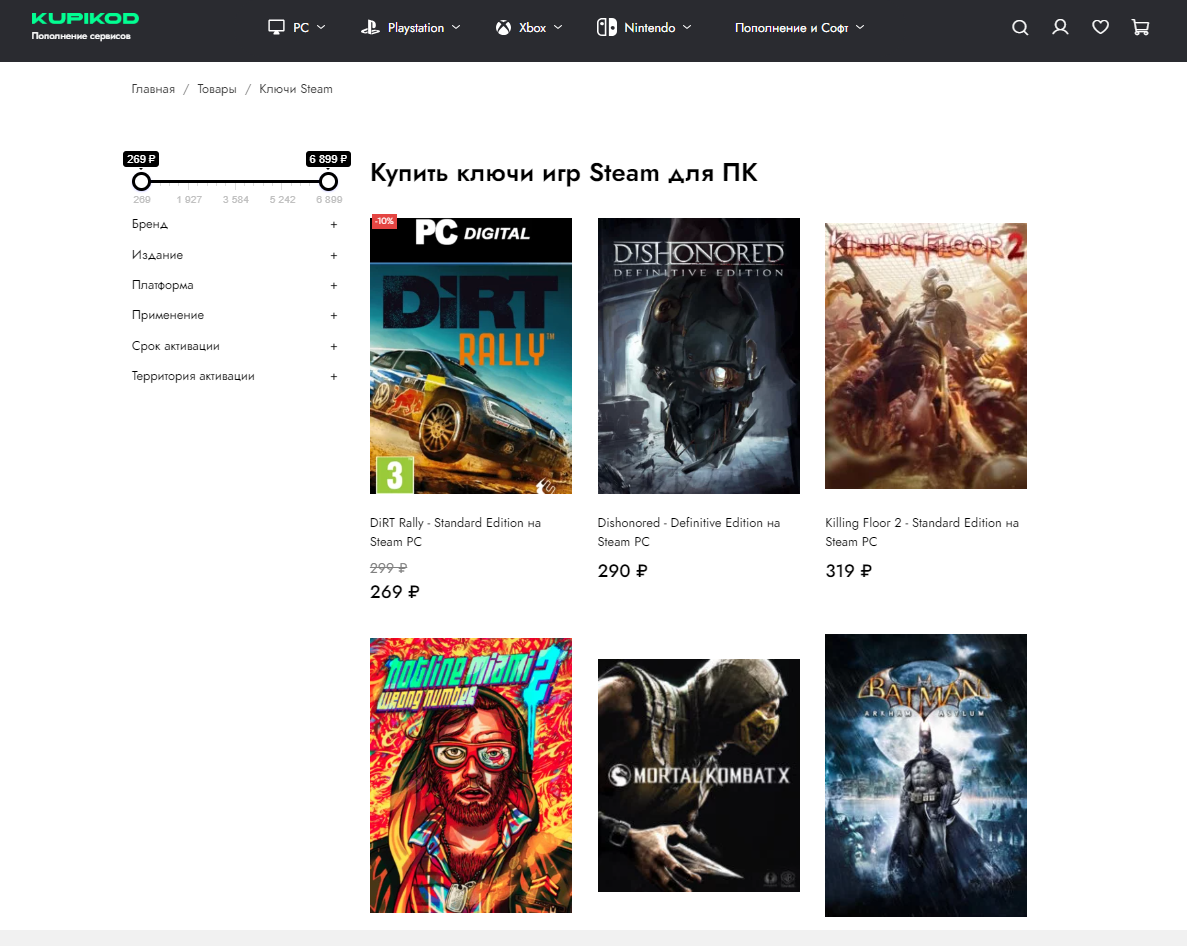Expand Playstation menu chevron arrow
The image size is (1187, 946).
tap(456, 27)
